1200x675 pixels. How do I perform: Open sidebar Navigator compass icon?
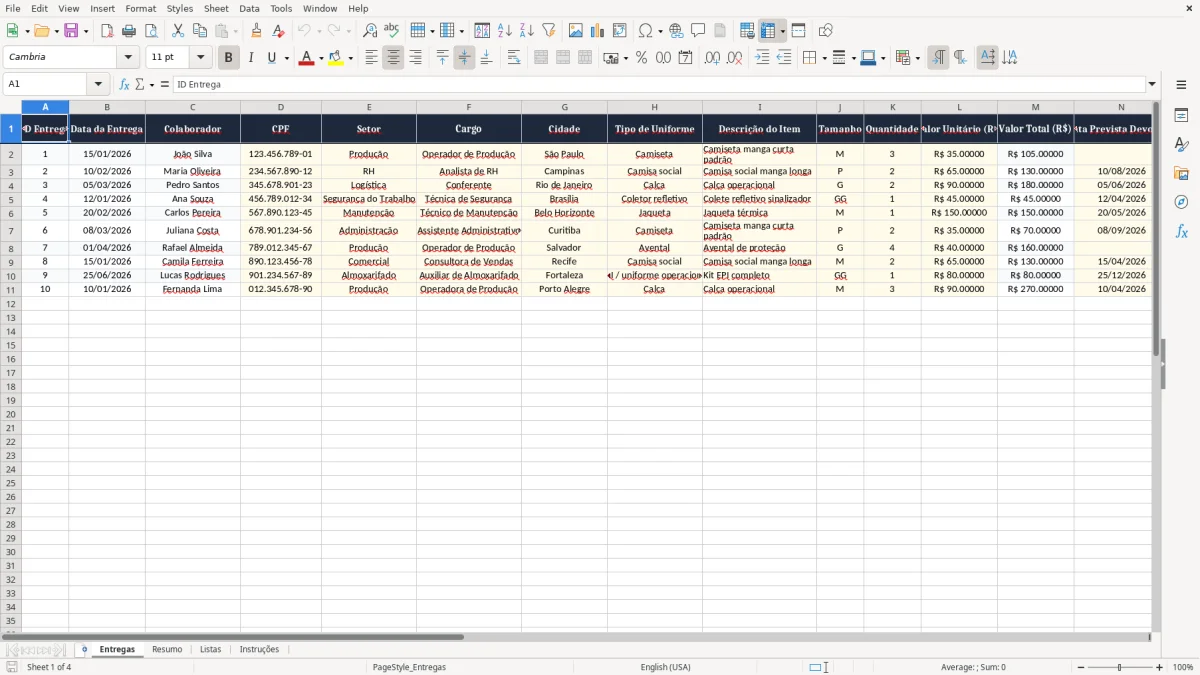pyautogui.click(x=1181, y=202)
